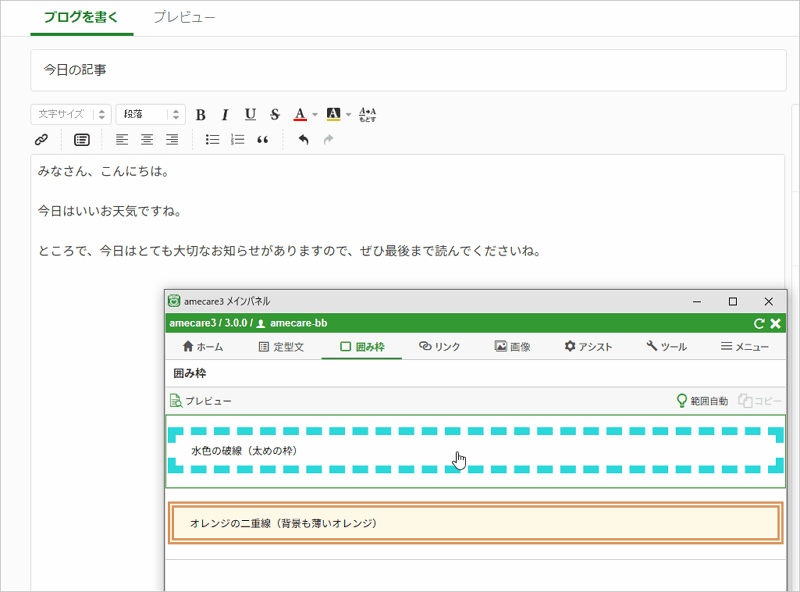800x592 pixels.
Task: Apply strikethrough formatting
Action: (x=274, y=114)
